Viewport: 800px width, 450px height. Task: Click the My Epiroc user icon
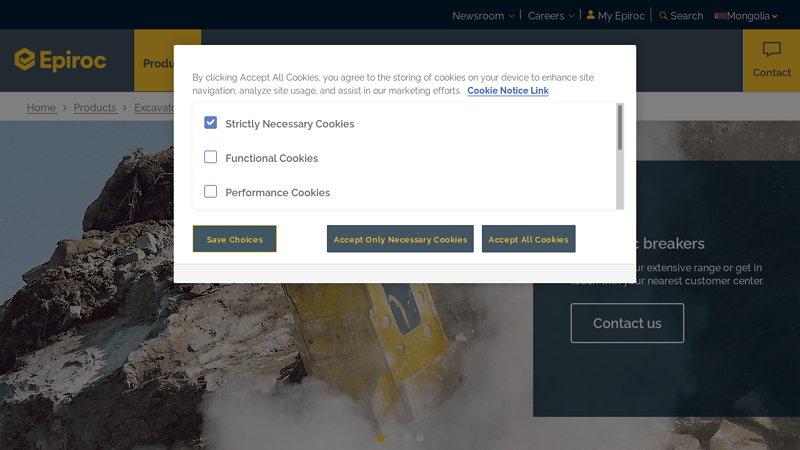pyautogui.click(x=591, y=15)
